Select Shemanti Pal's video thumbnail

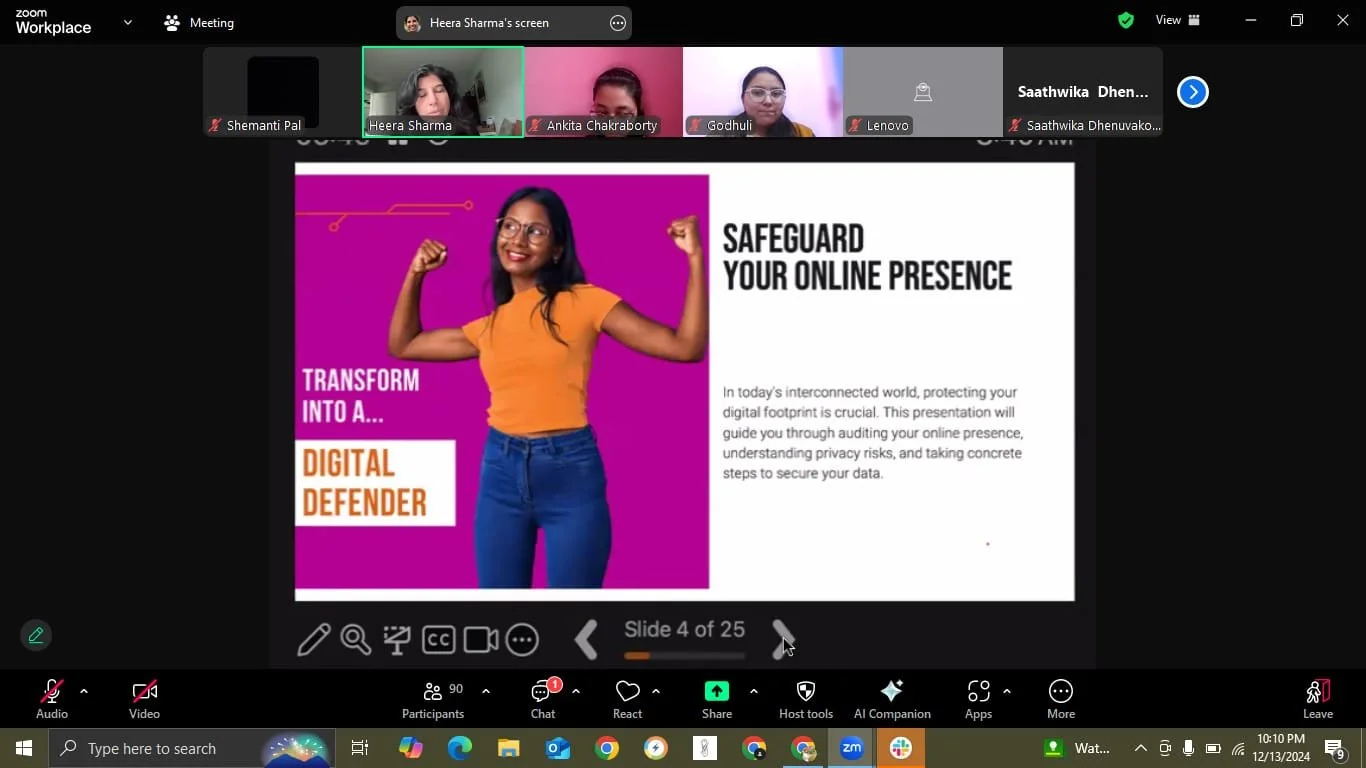click(283, 92)
